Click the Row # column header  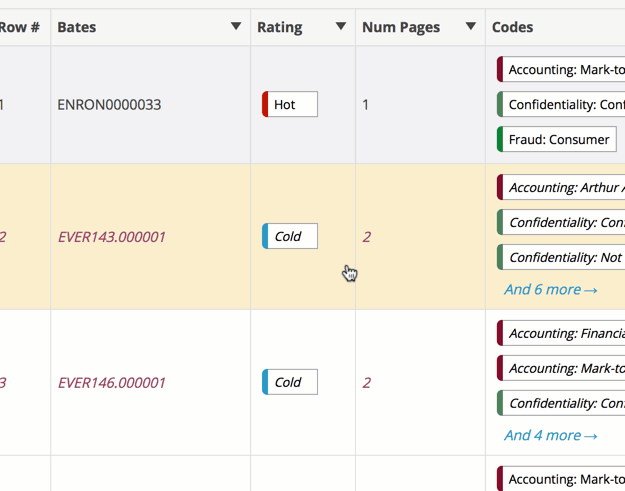click(20, 27)
